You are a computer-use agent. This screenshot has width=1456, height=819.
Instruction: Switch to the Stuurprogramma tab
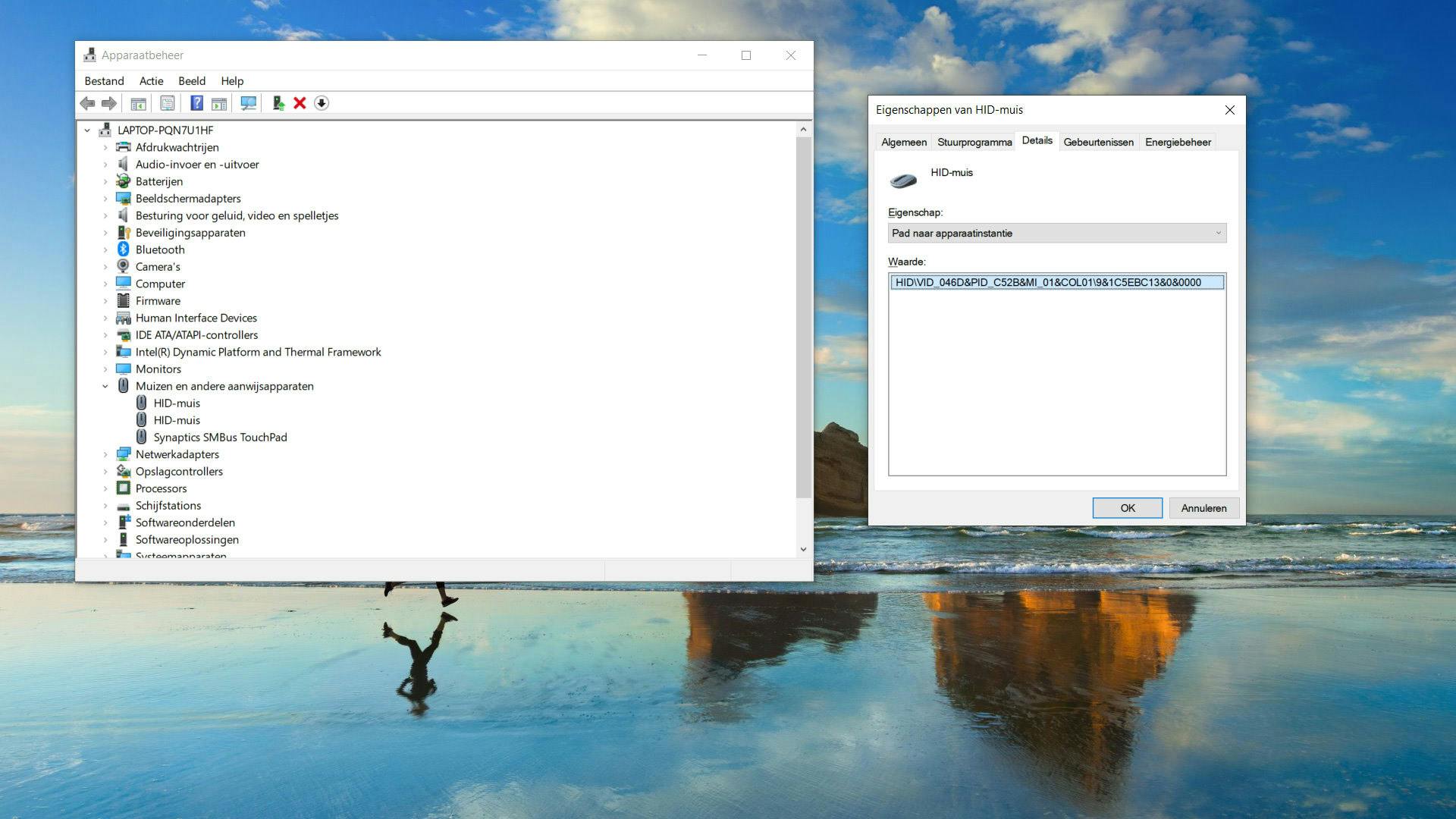(x=974, y=142)
